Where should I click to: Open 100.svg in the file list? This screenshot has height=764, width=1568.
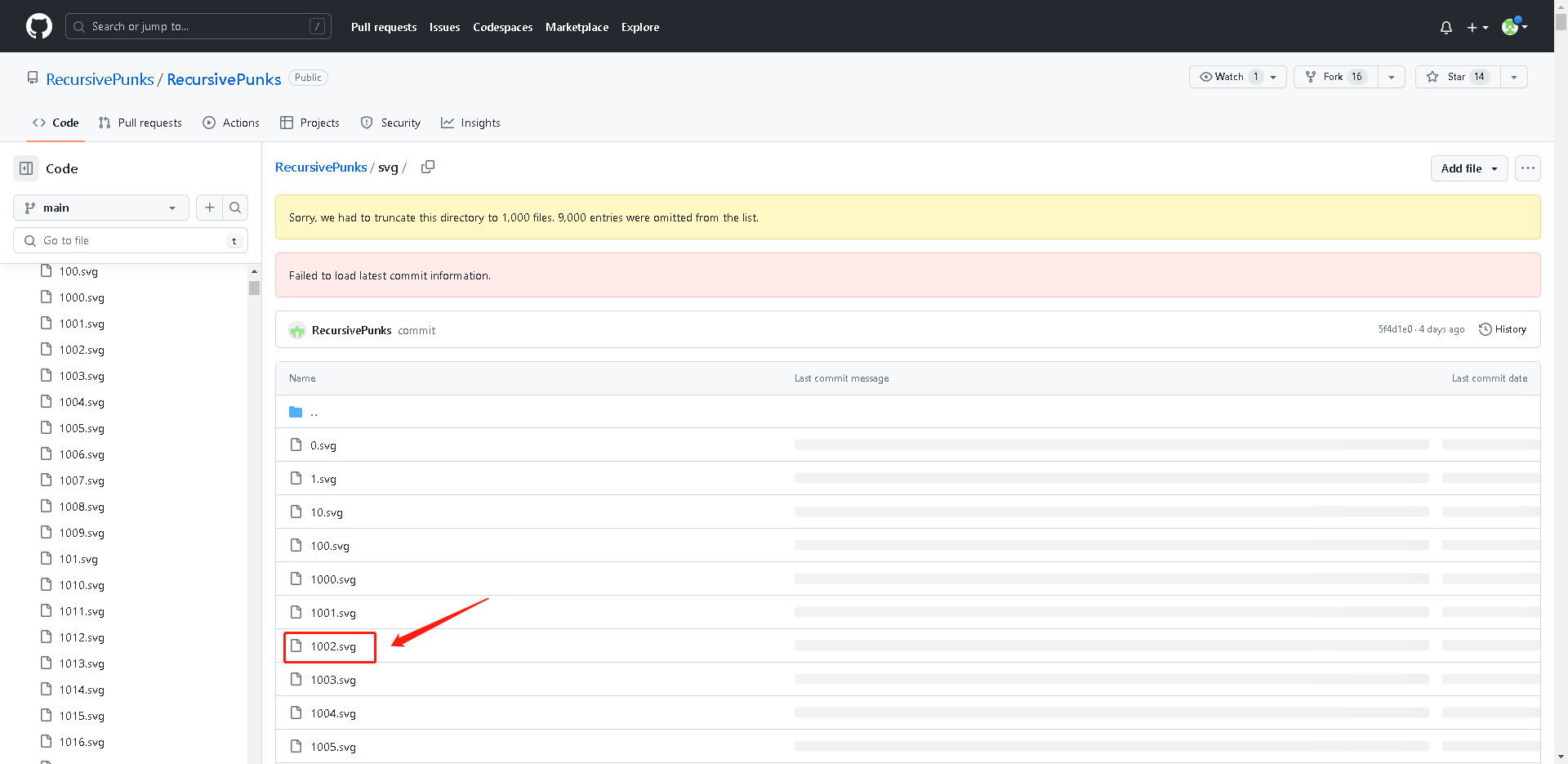coord(330,546)
